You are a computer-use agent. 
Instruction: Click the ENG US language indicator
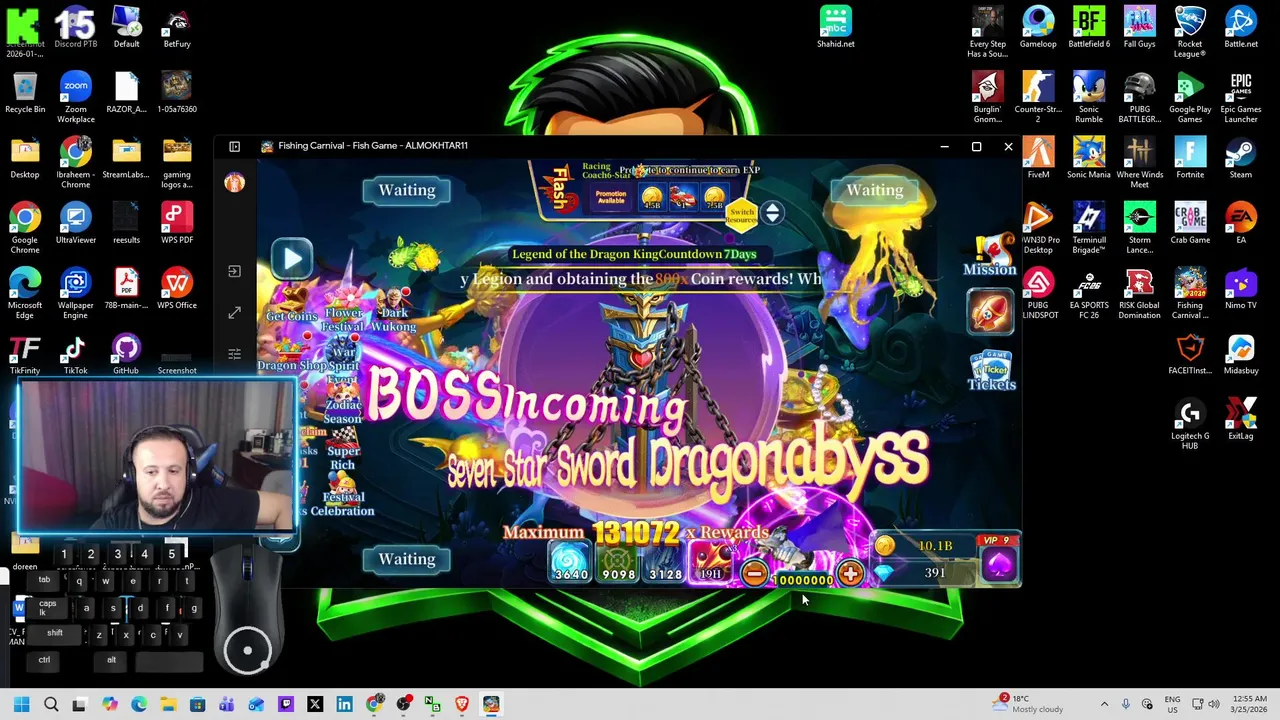click(x=1172, y=704)
